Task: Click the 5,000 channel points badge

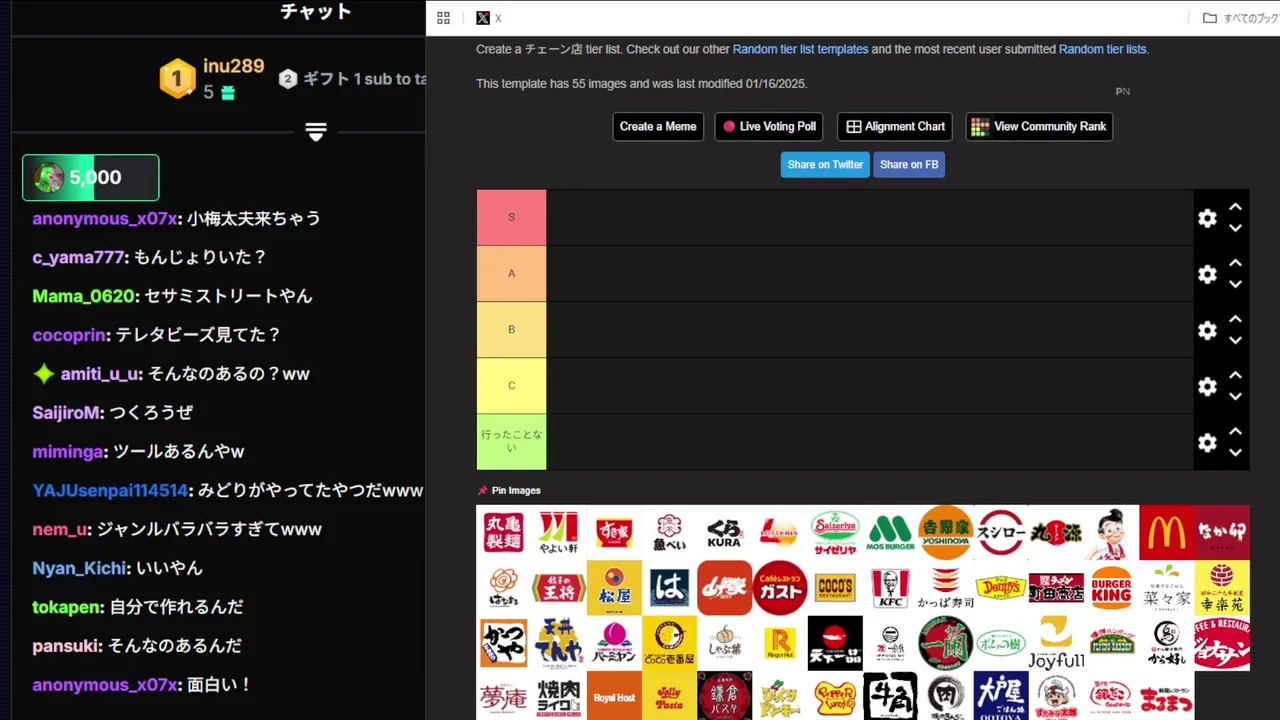Action: click(x=90, y=178)
